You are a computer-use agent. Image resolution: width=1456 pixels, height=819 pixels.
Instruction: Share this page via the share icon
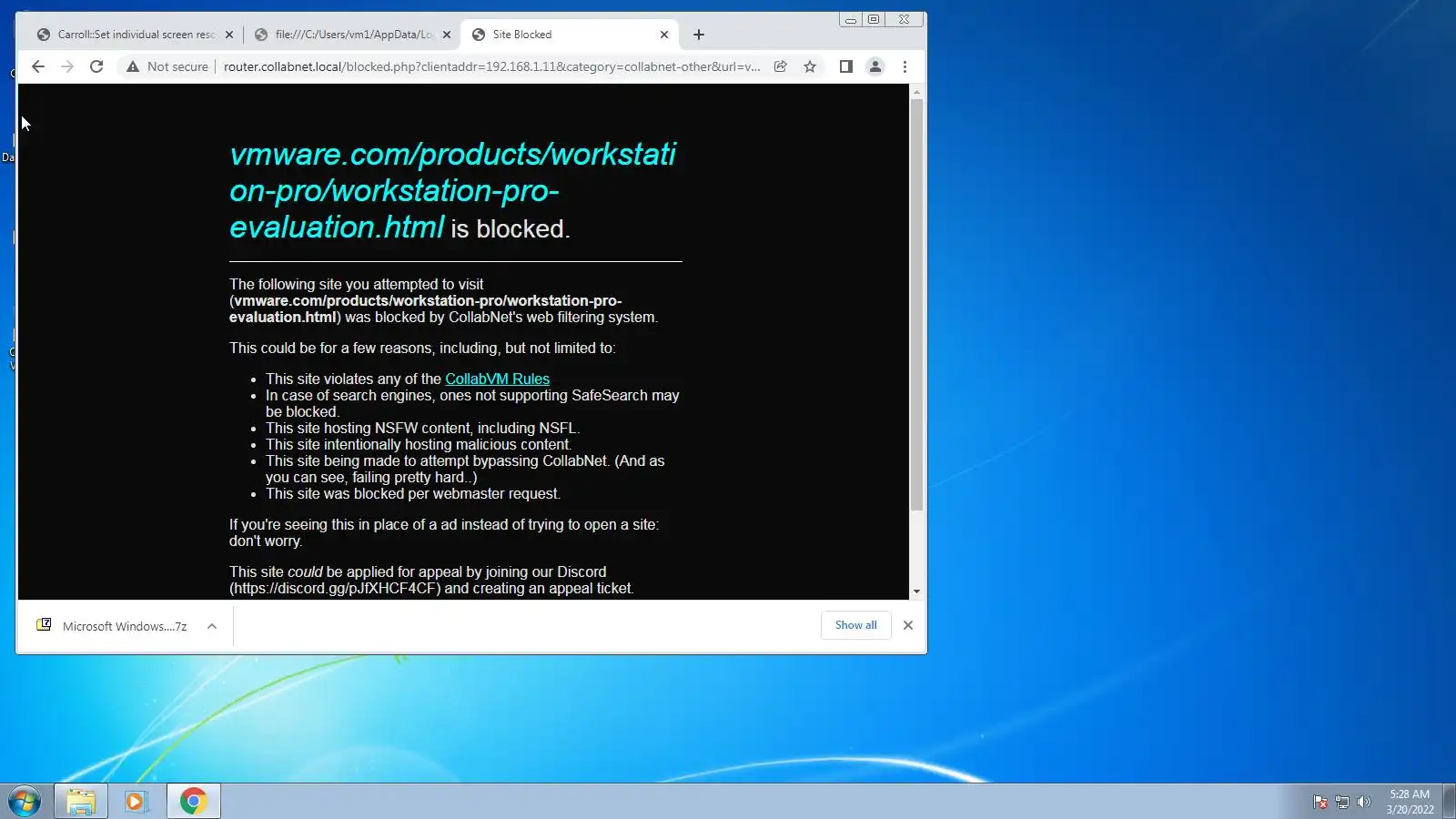(x=781, y=66)
